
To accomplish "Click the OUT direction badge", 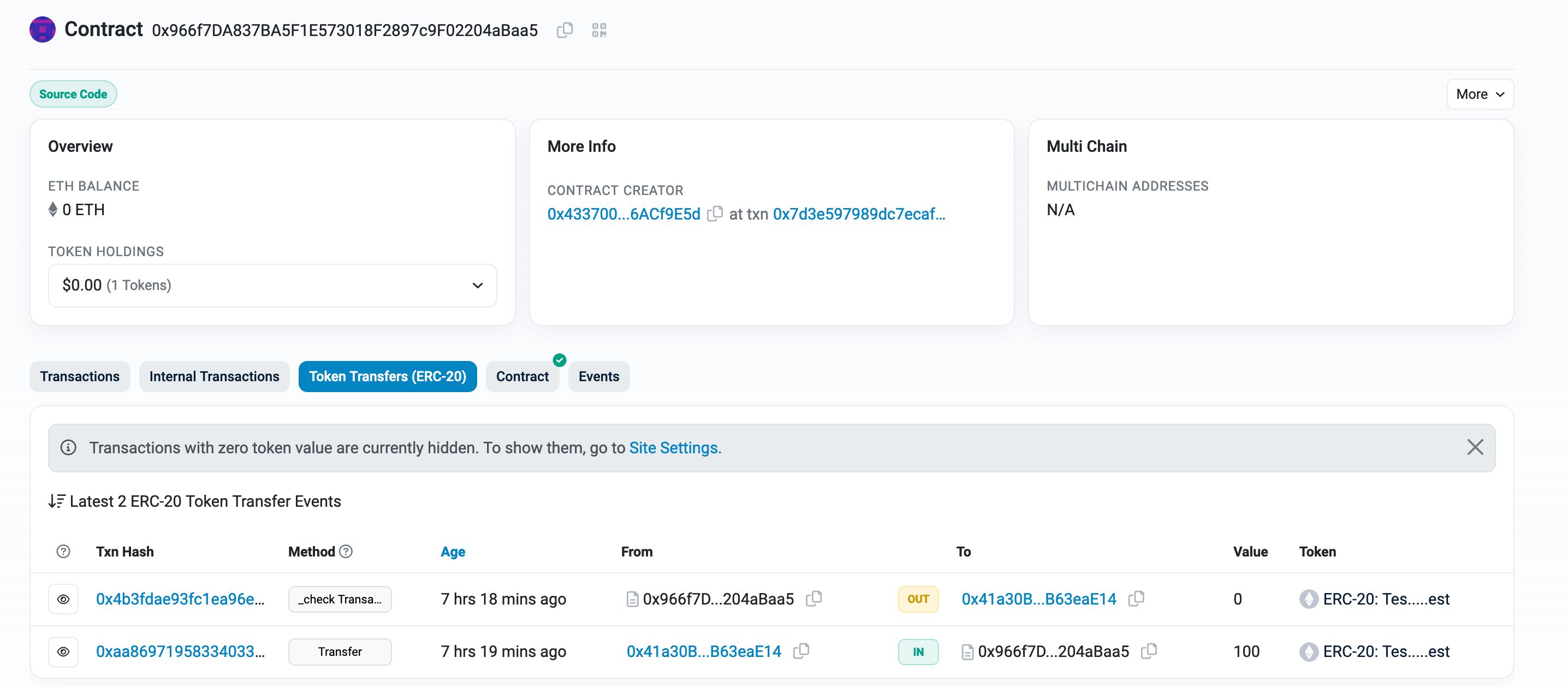I will pos(918,599).
